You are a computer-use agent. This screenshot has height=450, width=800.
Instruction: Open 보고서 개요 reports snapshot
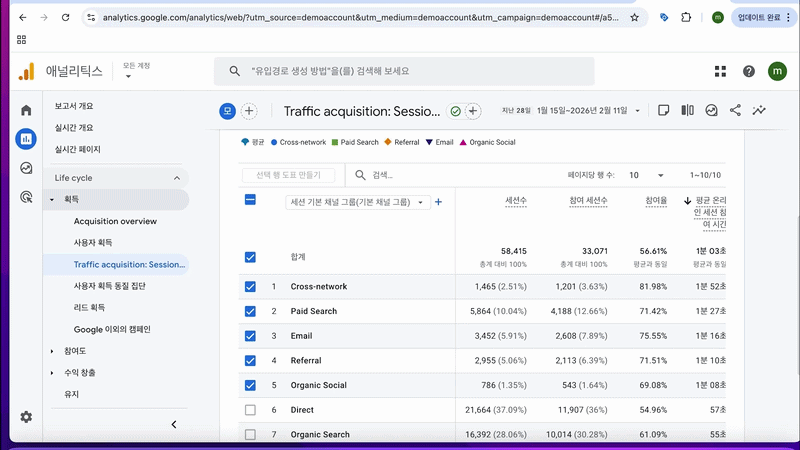point(74,106)
